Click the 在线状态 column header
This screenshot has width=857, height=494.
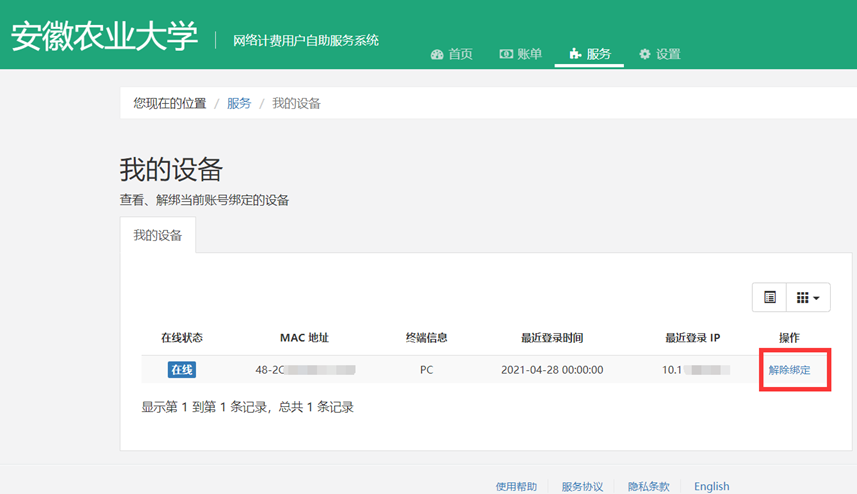tap(182, 338)
